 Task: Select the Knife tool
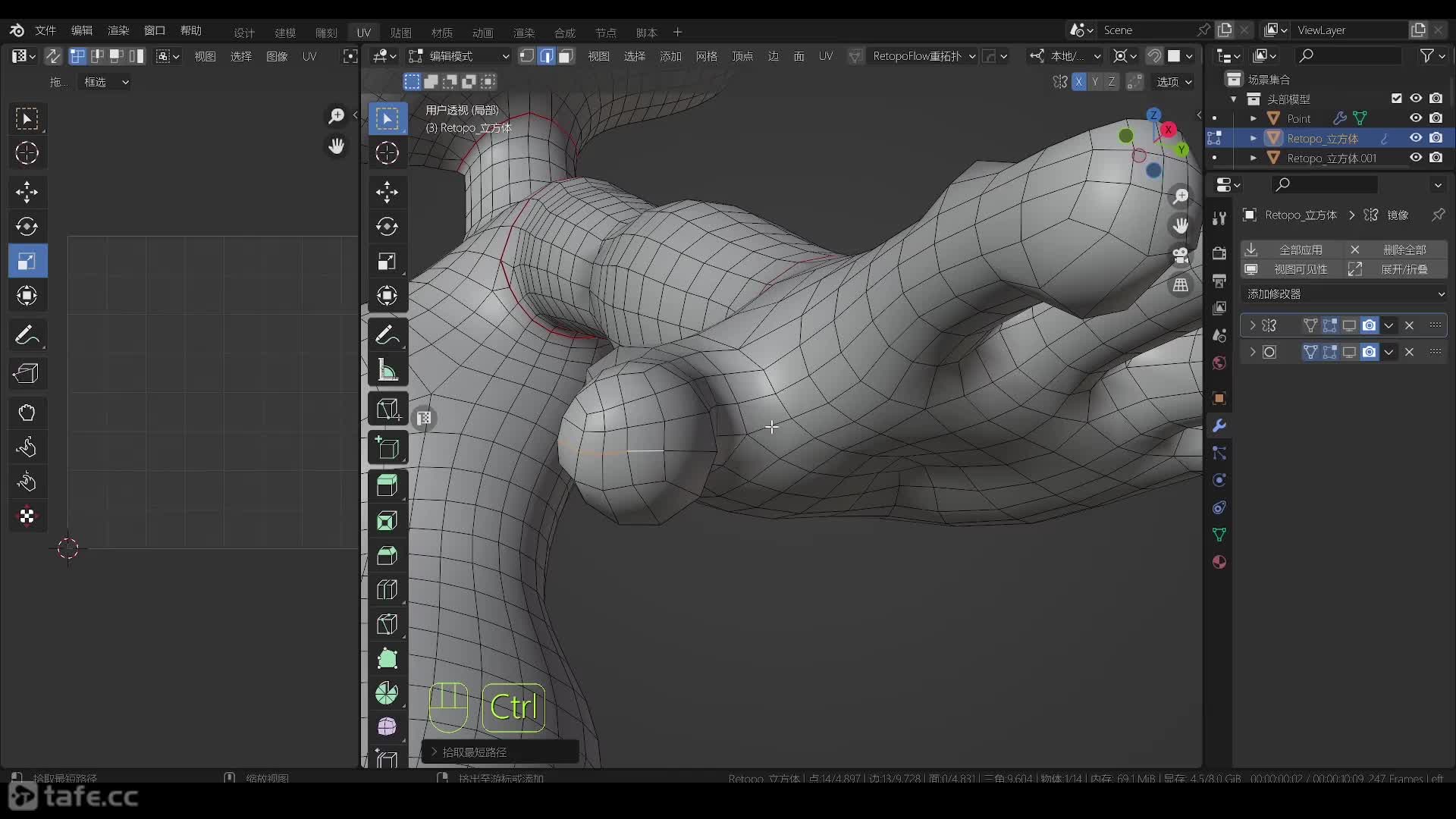pos(387,624)
